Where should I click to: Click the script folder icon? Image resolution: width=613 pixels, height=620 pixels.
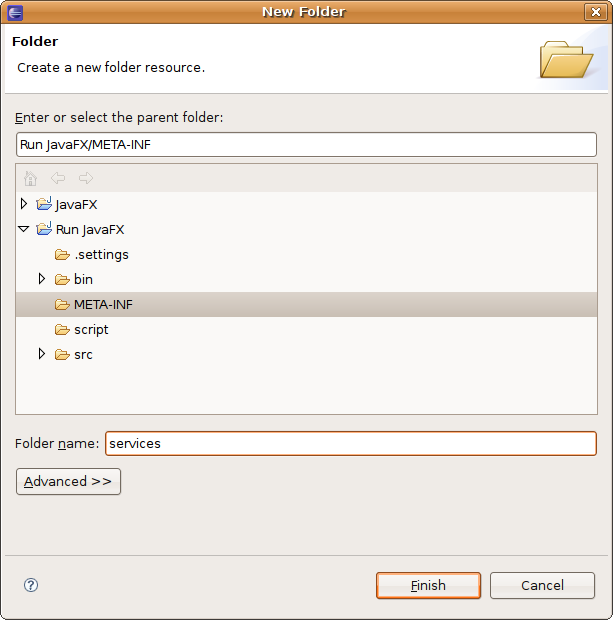pos(62,329)
